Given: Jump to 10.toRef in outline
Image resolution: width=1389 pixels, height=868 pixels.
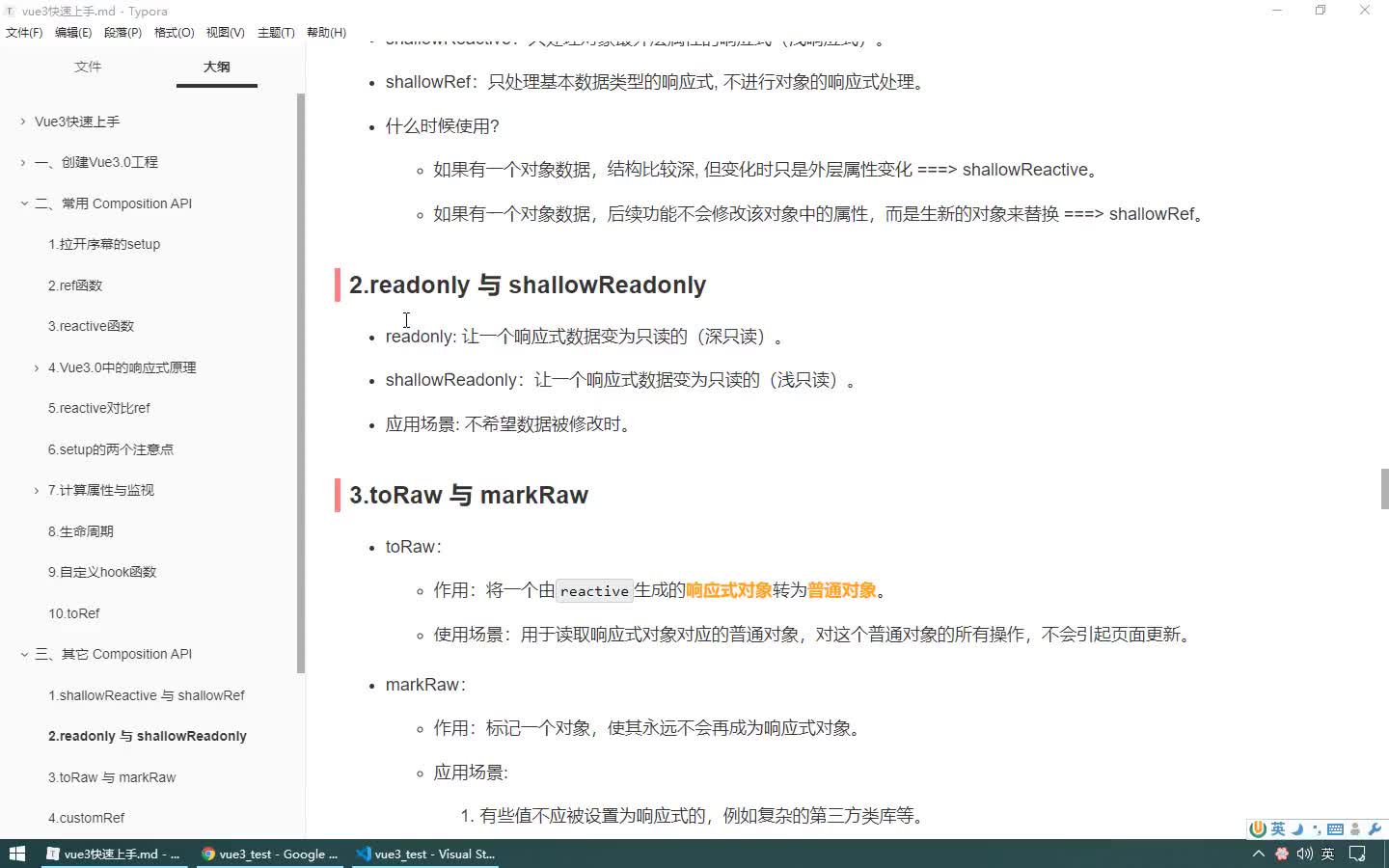Looking at the screenshot, I should point(74,613).
